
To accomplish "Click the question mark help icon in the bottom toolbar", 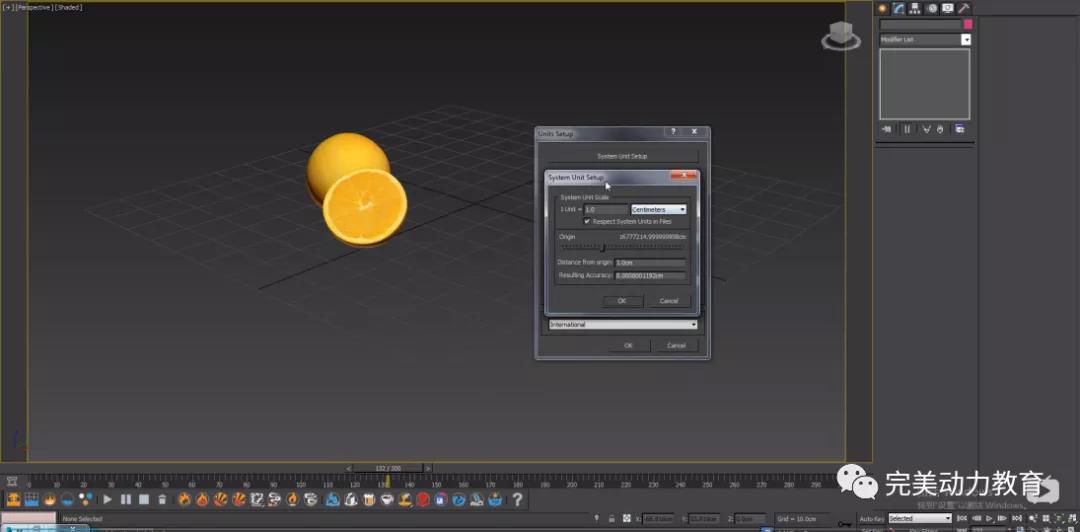I will pyautogui.click(x=517, y=499).
